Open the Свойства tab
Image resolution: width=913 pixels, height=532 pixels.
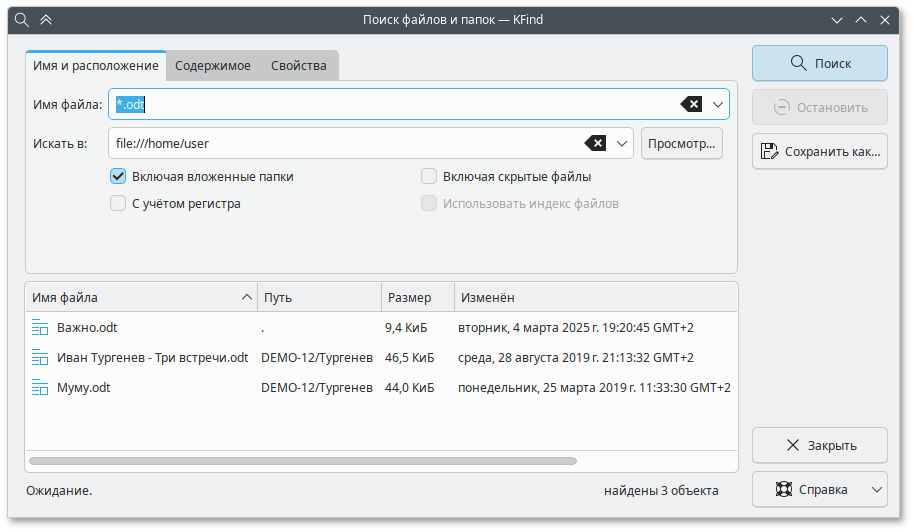coord(298,66)
